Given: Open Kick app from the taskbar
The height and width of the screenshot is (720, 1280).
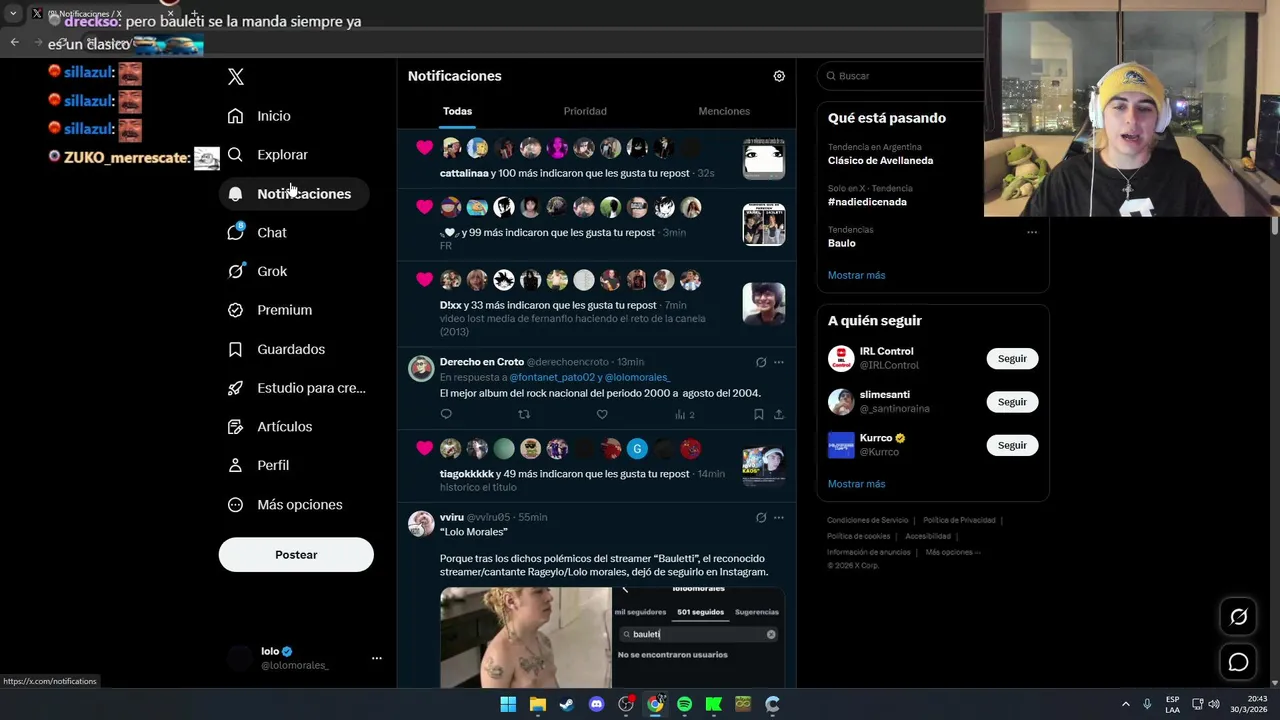Looking at the screenshot, I should 714,704.
